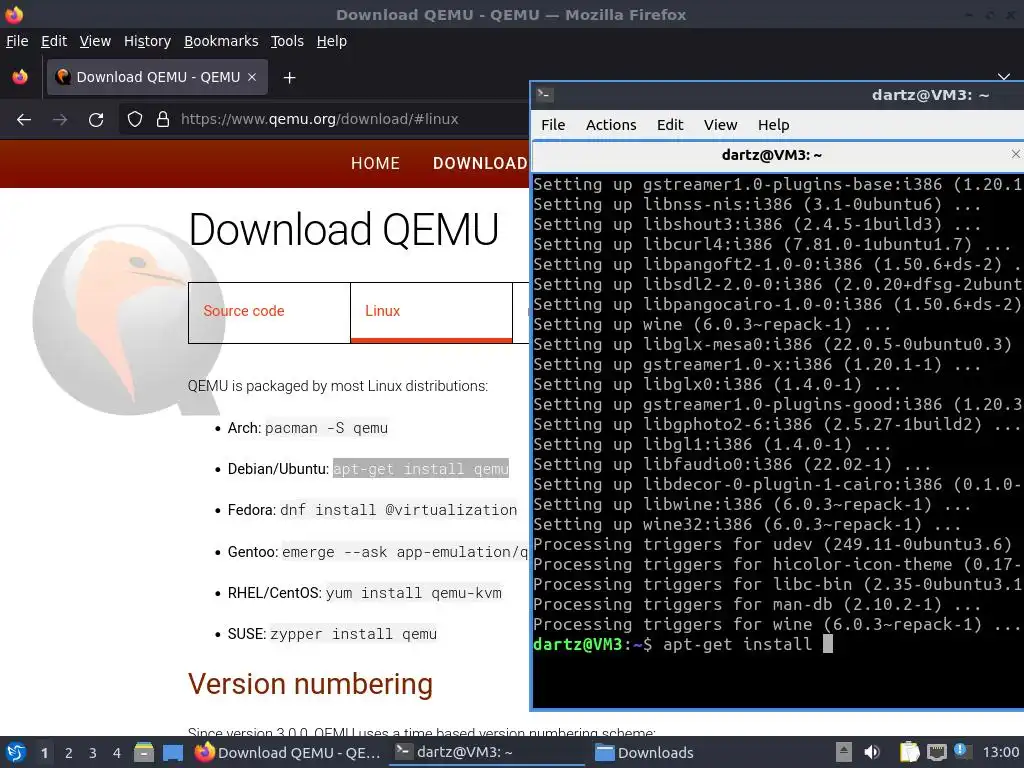Screen dimensions: 1024x768
Task: Open Firefox Bookmarks menu
Action: click(221, 41)
